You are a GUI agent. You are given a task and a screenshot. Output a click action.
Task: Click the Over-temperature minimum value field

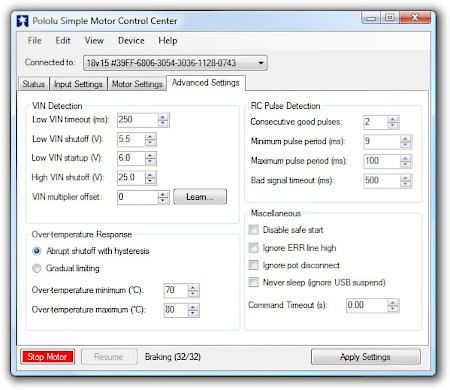(176, 290)
